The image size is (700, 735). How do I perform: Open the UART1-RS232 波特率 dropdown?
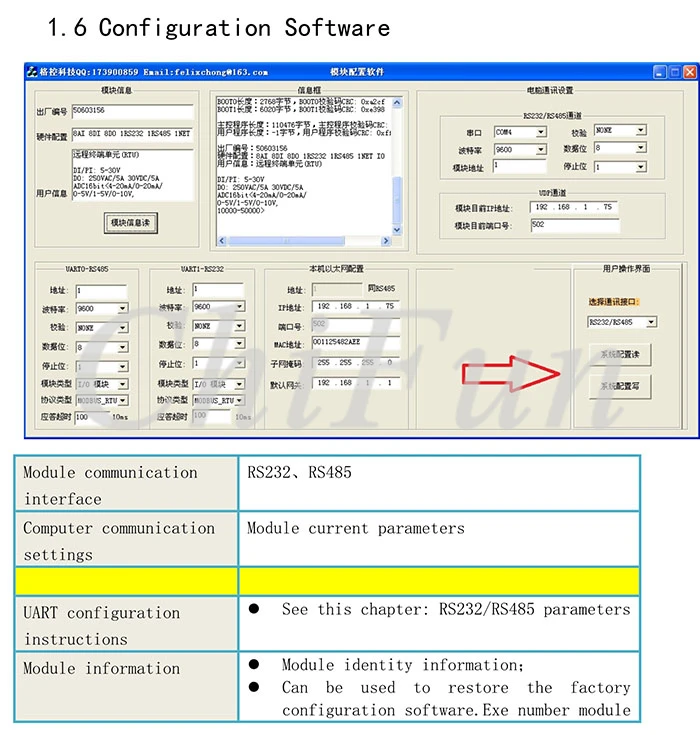240,307
